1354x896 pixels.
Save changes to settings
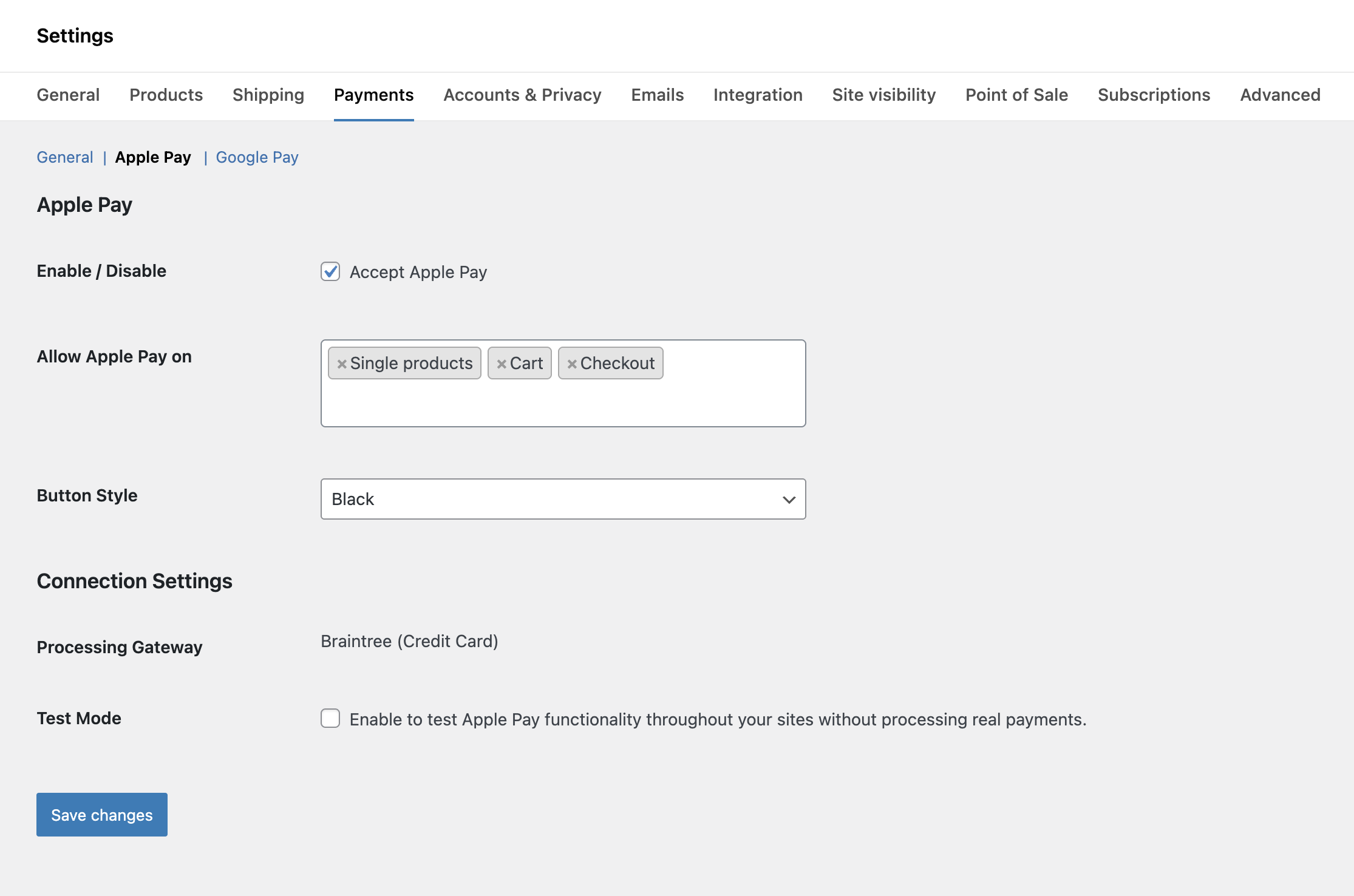[x=102, y=815]
